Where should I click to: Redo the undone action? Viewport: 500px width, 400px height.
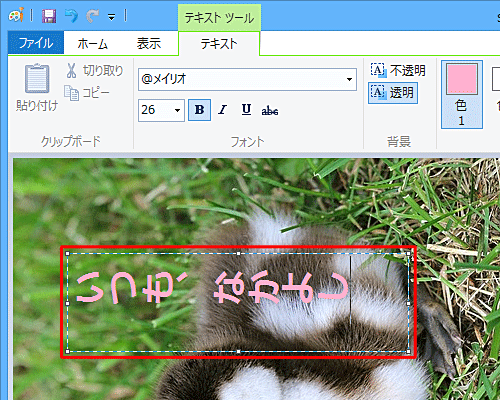pyautogui.click(x=93, y=16)
